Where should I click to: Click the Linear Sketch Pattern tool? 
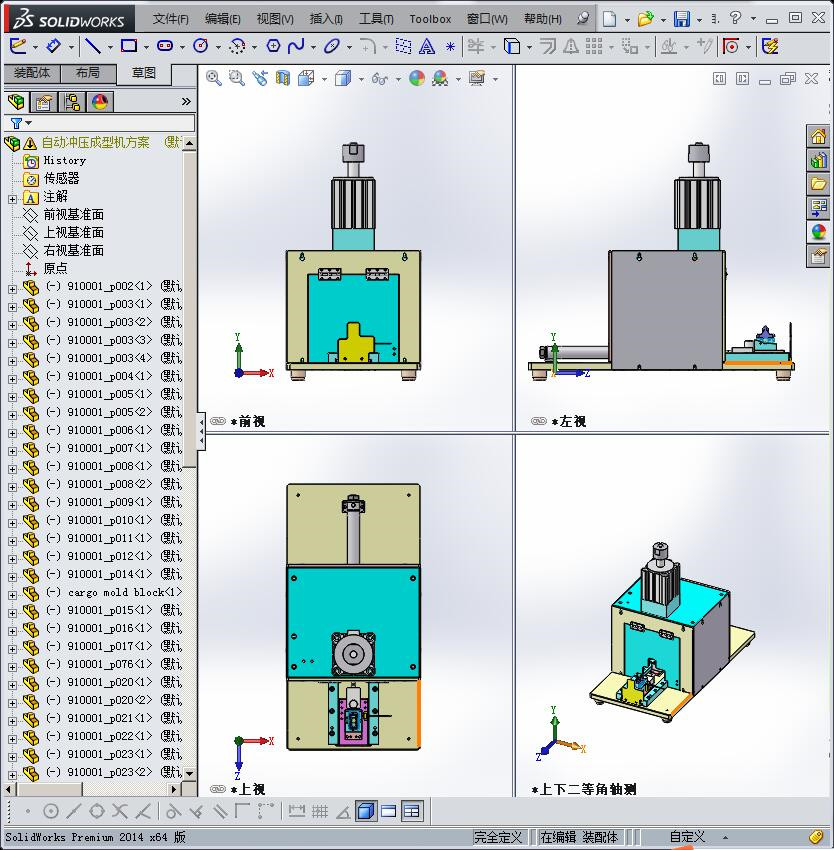click(x=594, y=47)
